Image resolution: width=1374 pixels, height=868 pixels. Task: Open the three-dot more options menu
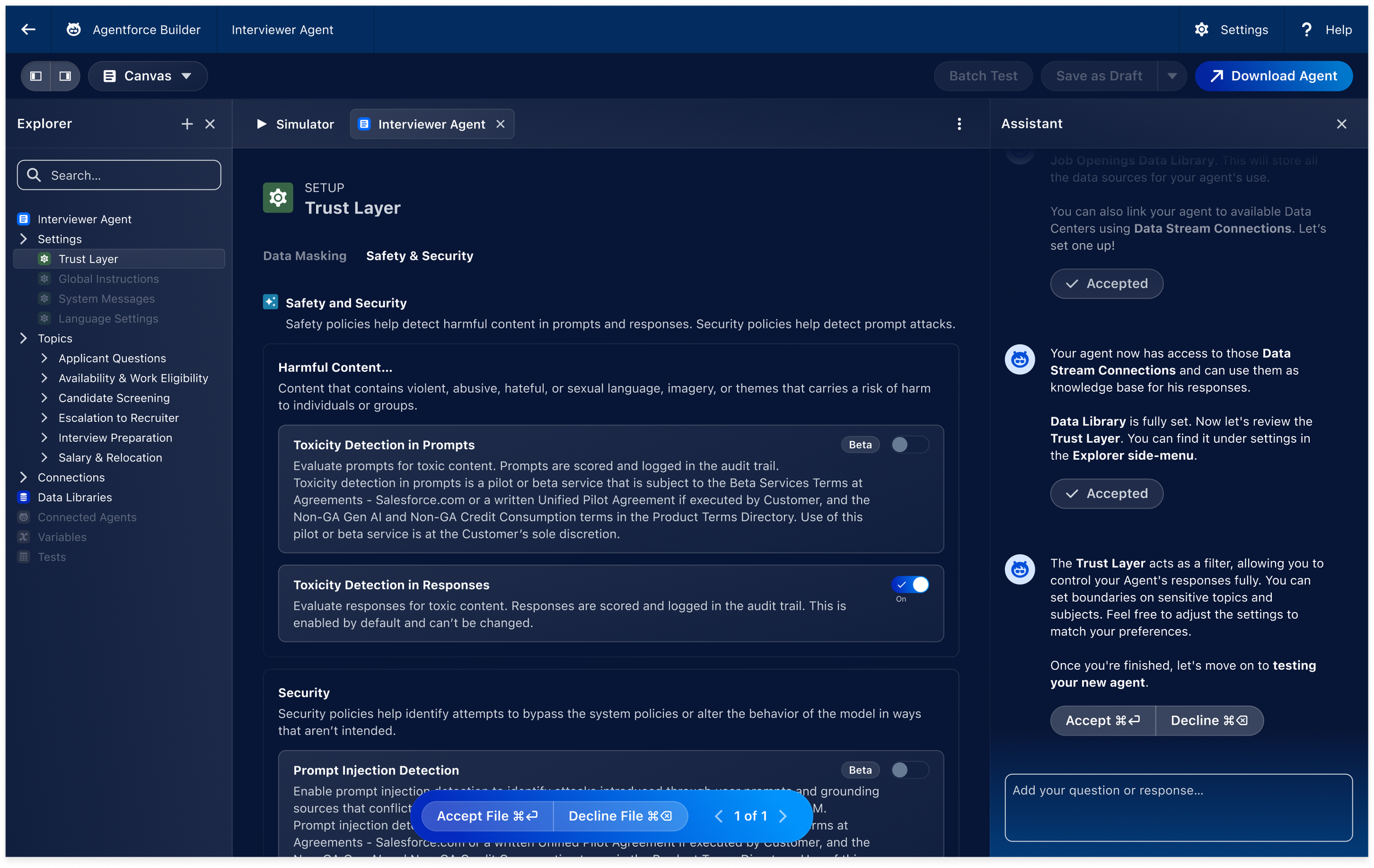959,124
